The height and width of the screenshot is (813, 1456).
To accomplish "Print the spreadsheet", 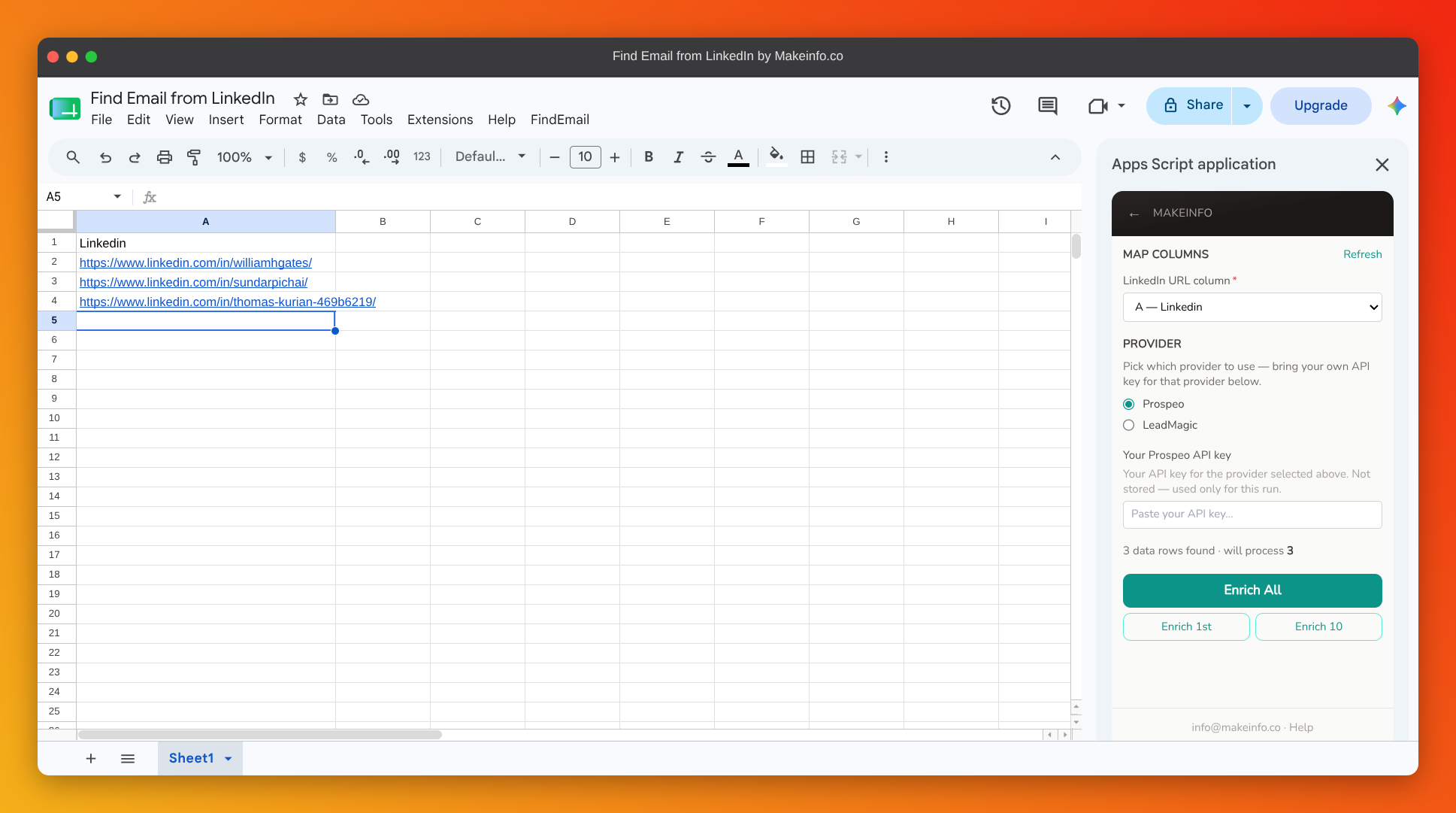I will 164,157.
